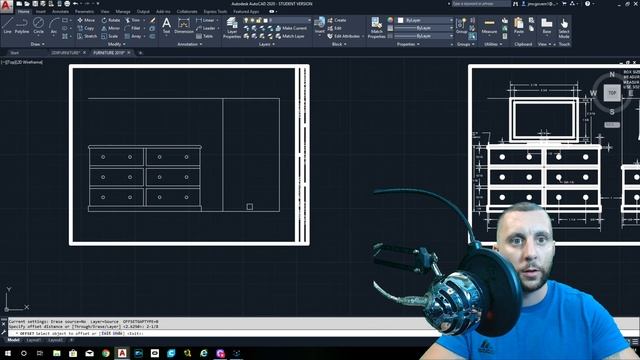Activate the Trim command

[133, 20]
